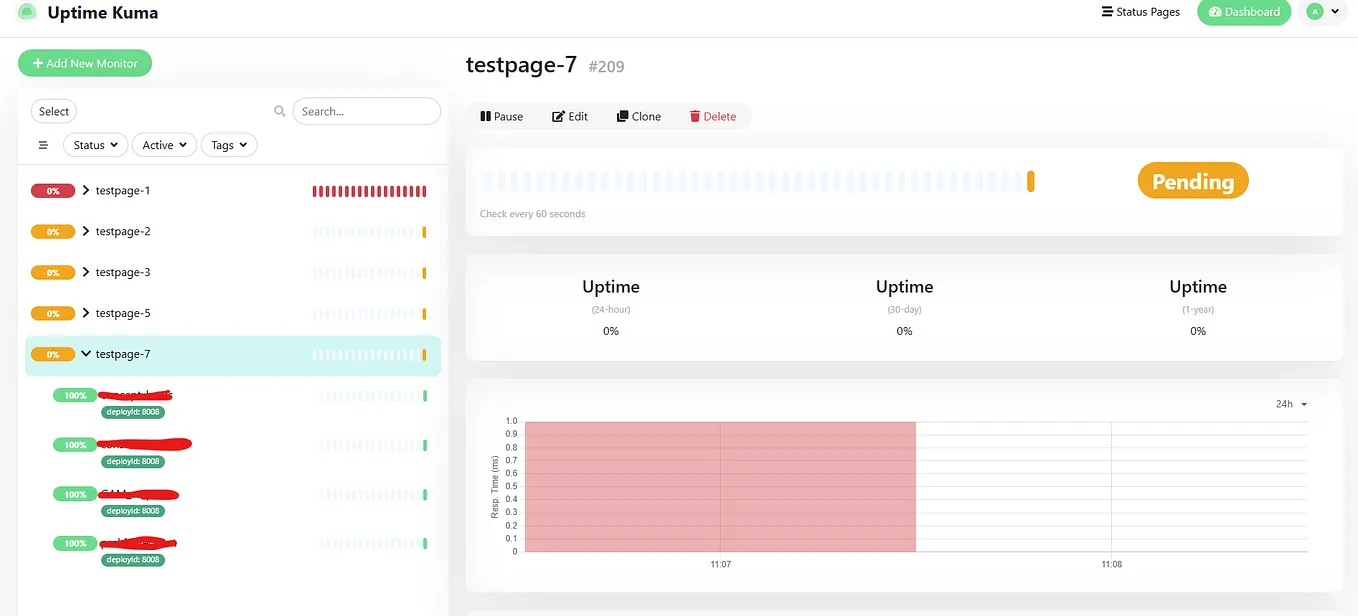This screenshot has width=1358, height=616.
Task: Collapse the testpage-7 monitor group
Action: (85, 353)
